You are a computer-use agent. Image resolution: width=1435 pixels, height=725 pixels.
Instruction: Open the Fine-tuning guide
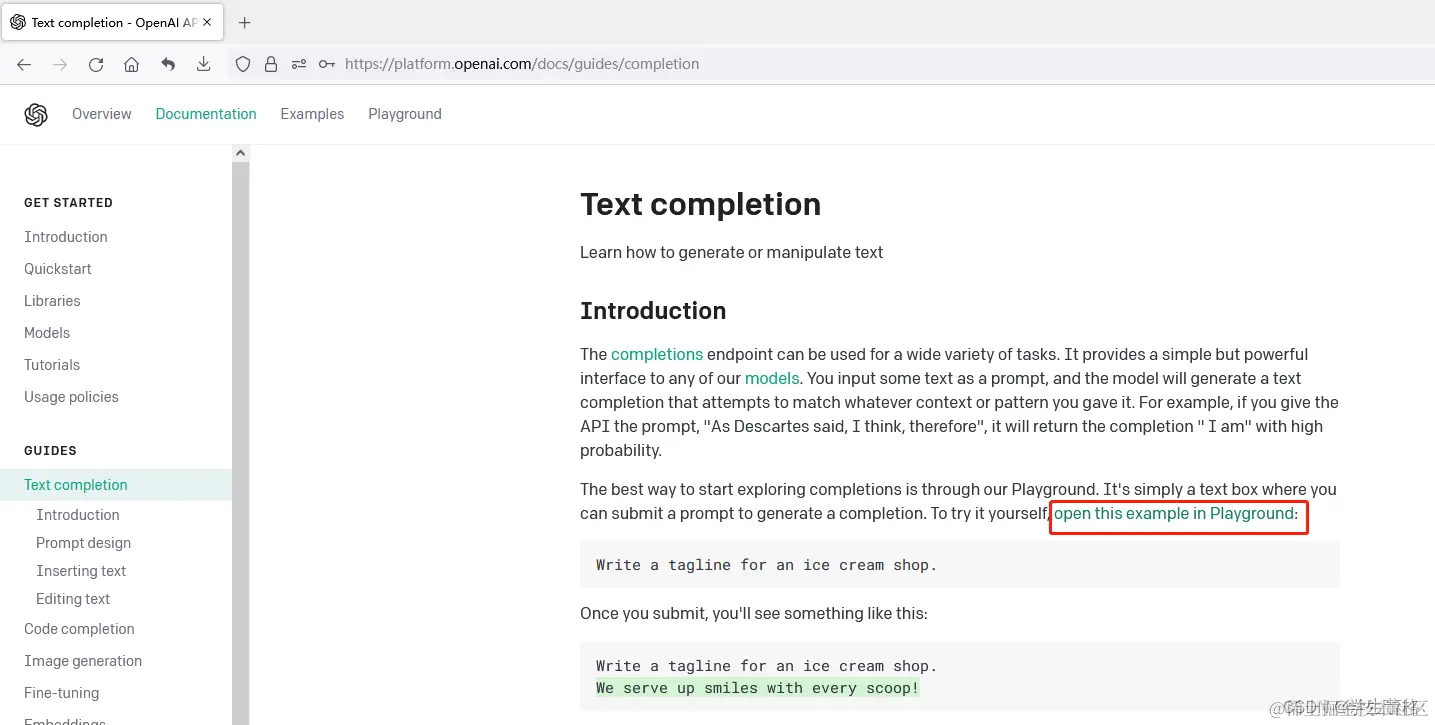62,693
